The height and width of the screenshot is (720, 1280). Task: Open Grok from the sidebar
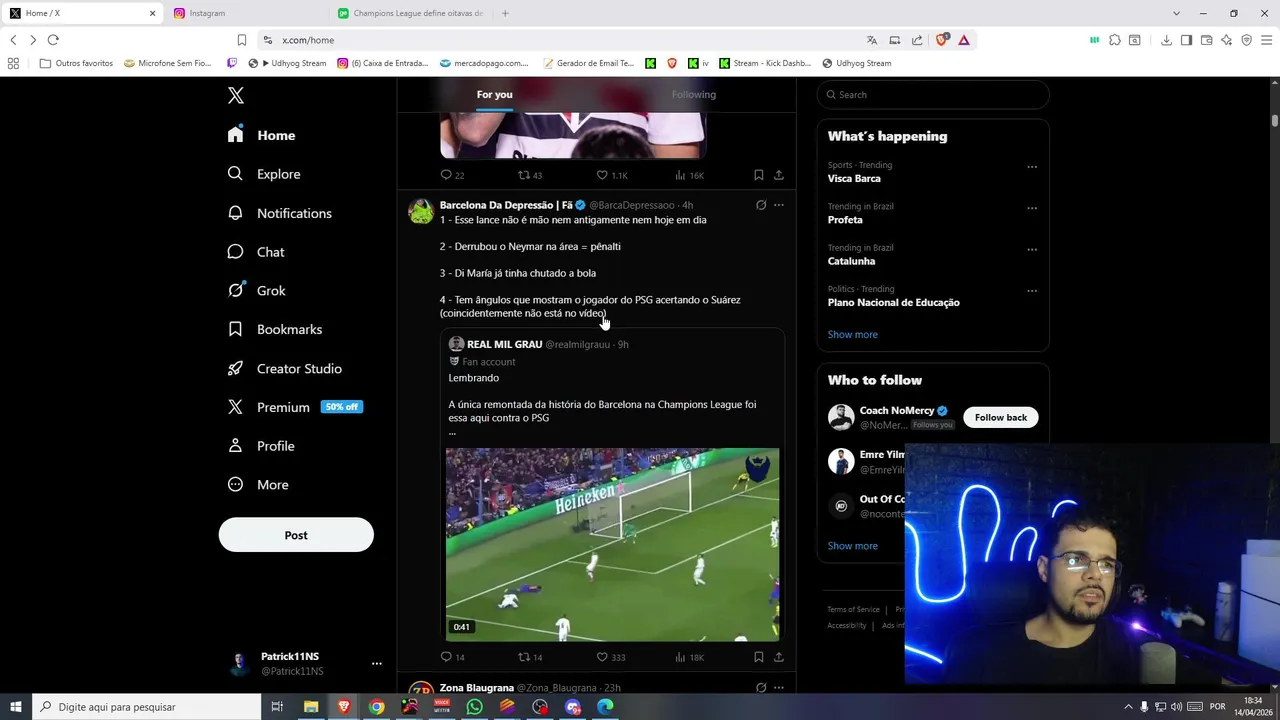pos(257,291)
